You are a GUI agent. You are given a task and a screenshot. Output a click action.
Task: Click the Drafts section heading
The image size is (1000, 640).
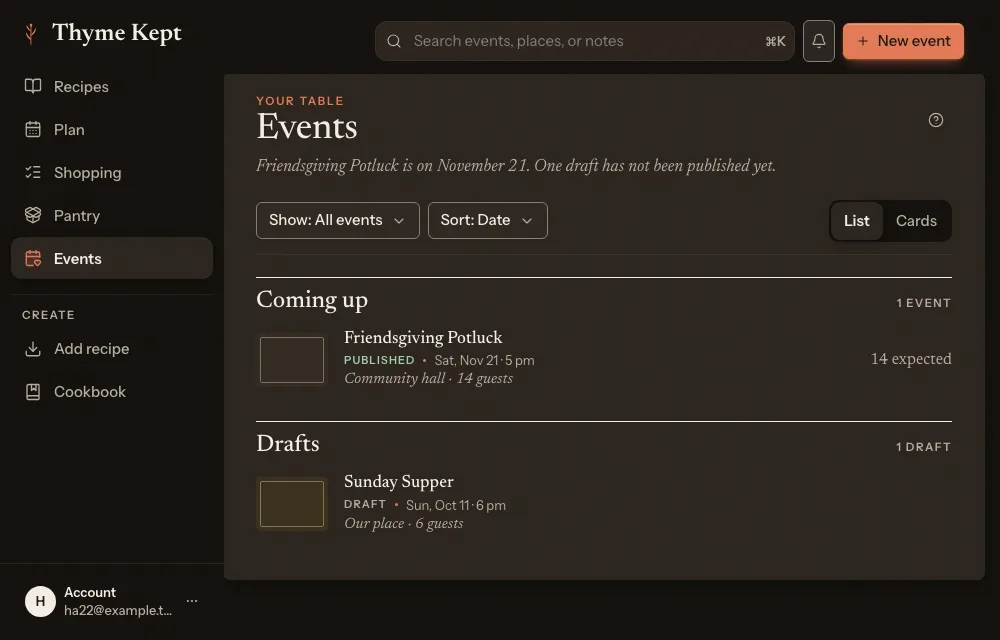(288, 443)
